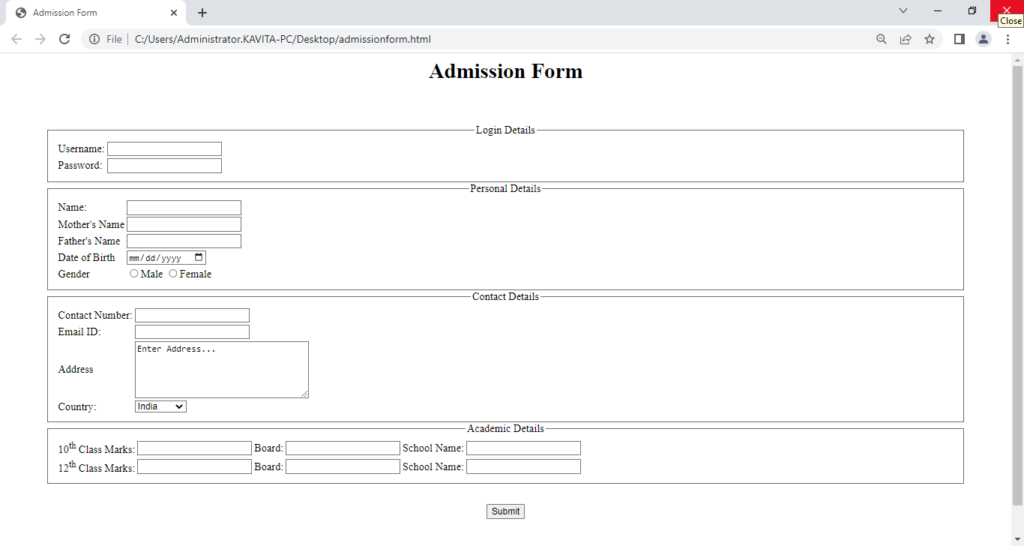Image resolution: width=1024 pixels, height=546 pixels.
Task: Click the scrollbar up arrow
Action: tap(1017, 59)
